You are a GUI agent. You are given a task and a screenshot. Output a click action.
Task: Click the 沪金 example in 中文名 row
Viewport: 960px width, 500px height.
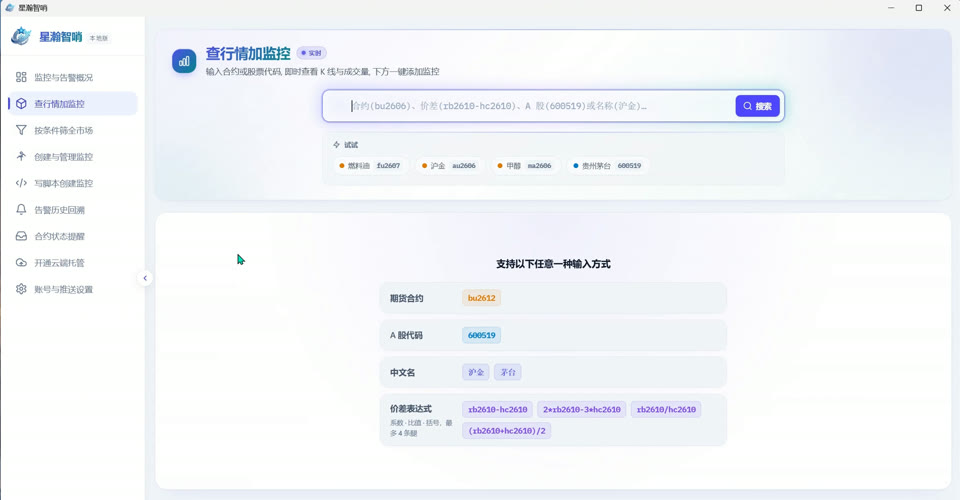(476, 372)
